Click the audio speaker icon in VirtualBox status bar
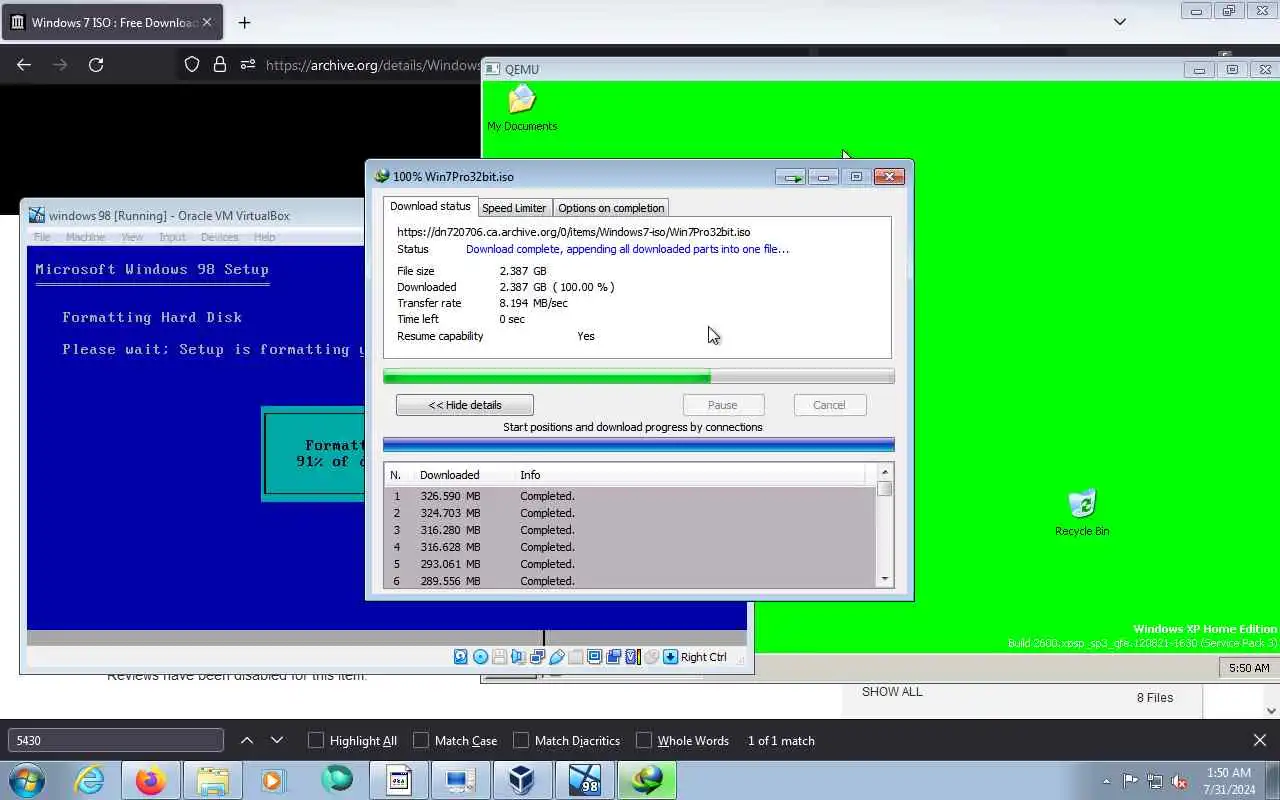Image resolution: width=1280 pixels, height=800 pixels. pos(518,657)
